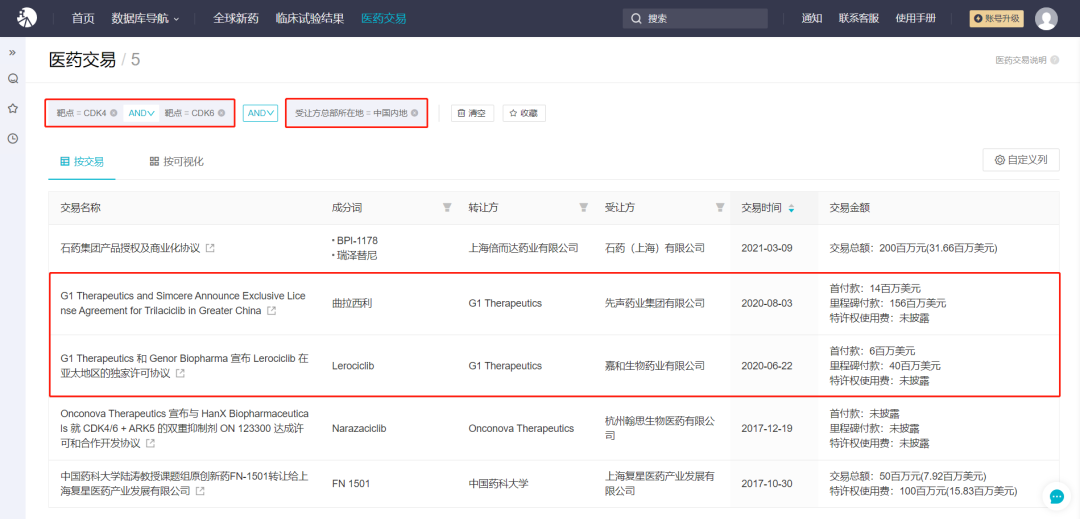Viewport: 1080px width, 519px height.
Task: Click the 交易名称 column header
Action: tap(81, 207)
